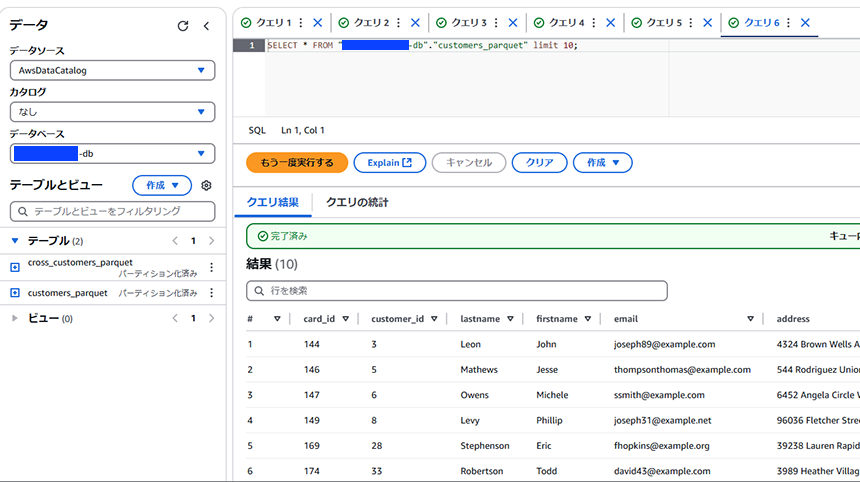
Task: Open the クエリ結果 tab
Action: (273, 202)
